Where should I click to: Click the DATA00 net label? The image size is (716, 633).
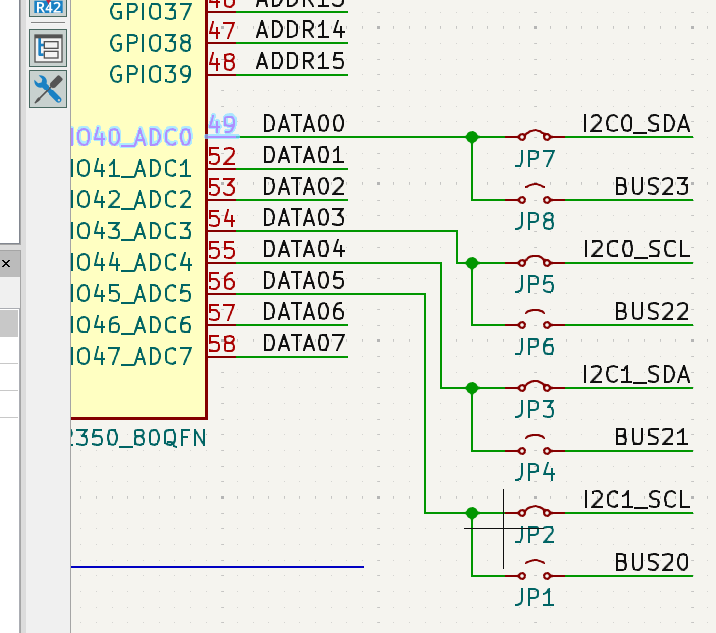pyautogui.click(x=303, y=124)
